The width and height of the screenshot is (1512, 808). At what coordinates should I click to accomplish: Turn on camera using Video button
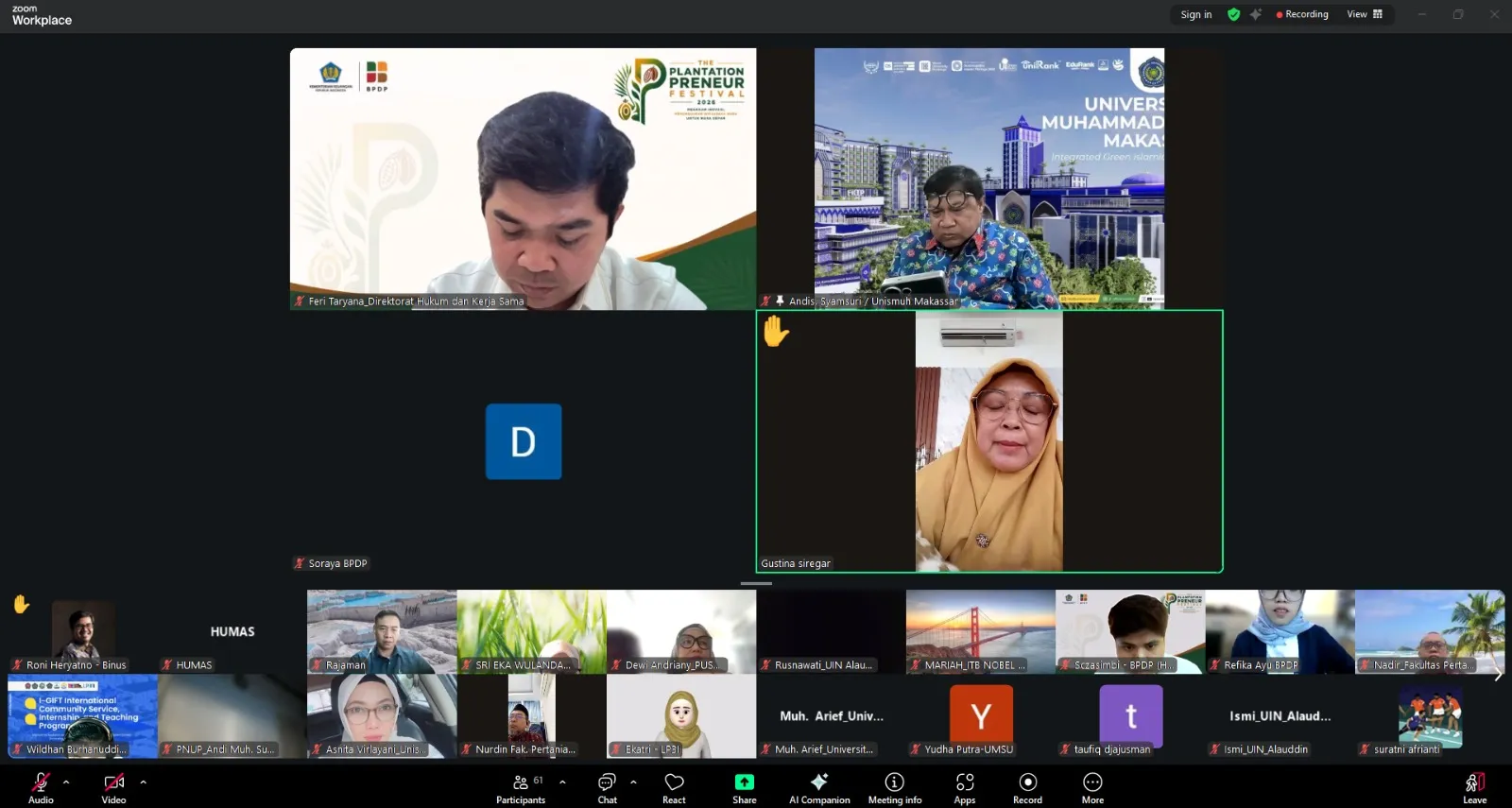click(113, 787)
